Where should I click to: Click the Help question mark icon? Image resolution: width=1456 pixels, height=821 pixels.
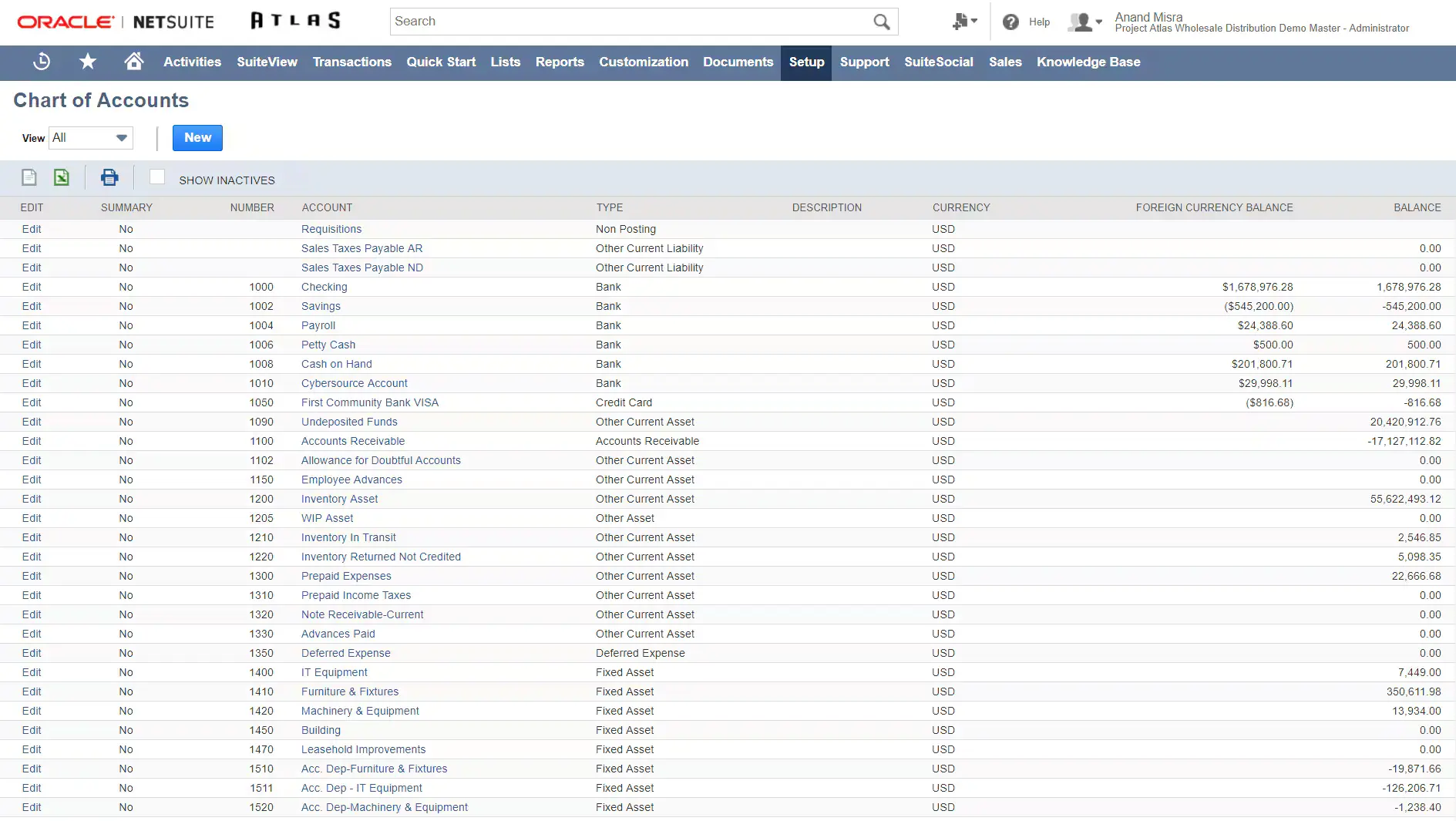(x=1011, y=22)
